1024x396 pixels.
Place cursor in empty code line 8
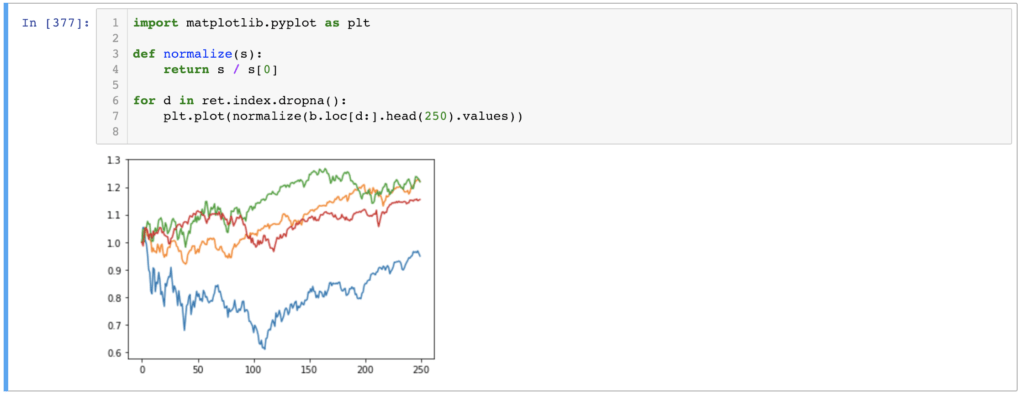(568, 132)
